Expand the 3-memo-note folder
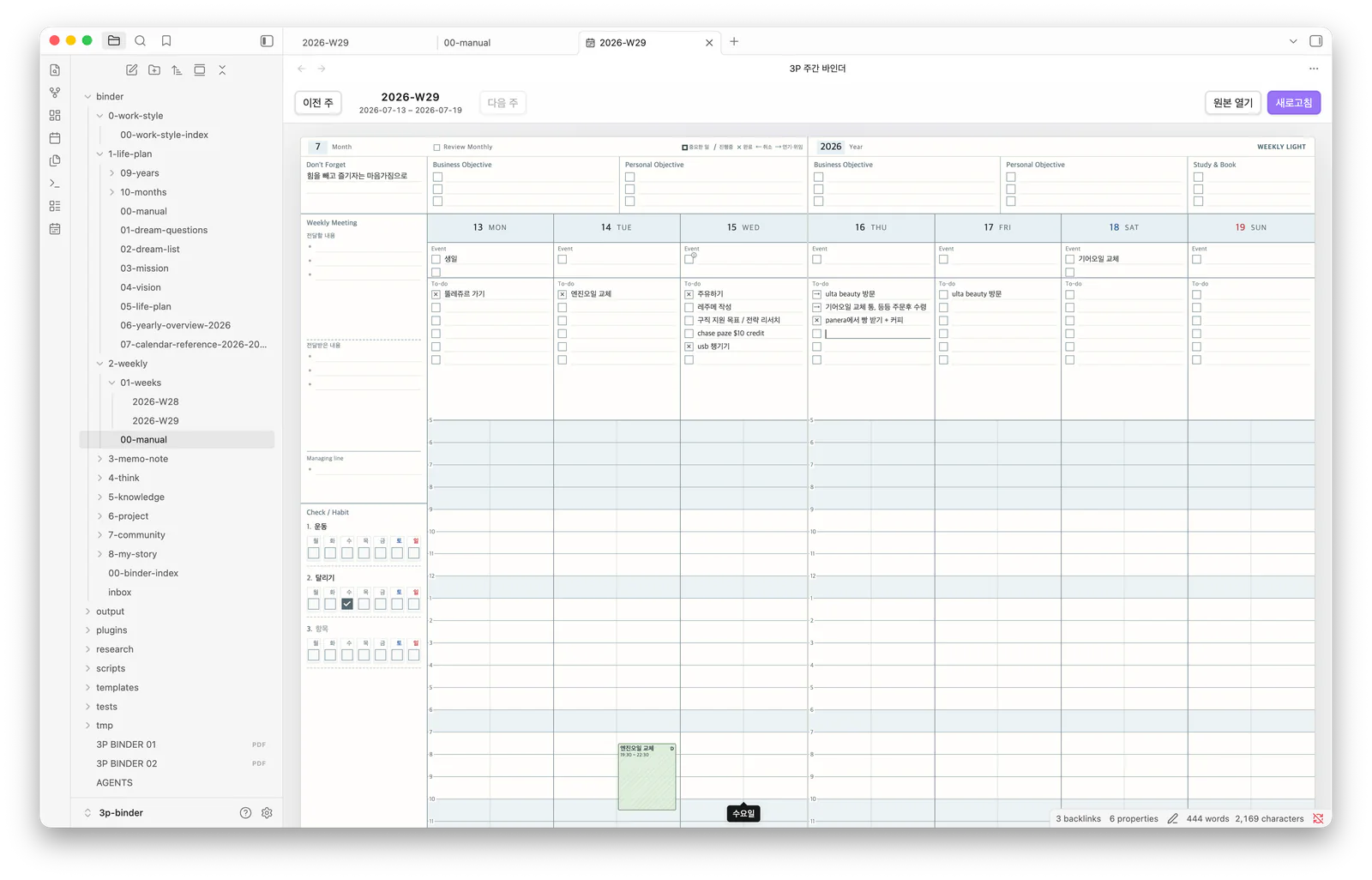 [138, 459]
